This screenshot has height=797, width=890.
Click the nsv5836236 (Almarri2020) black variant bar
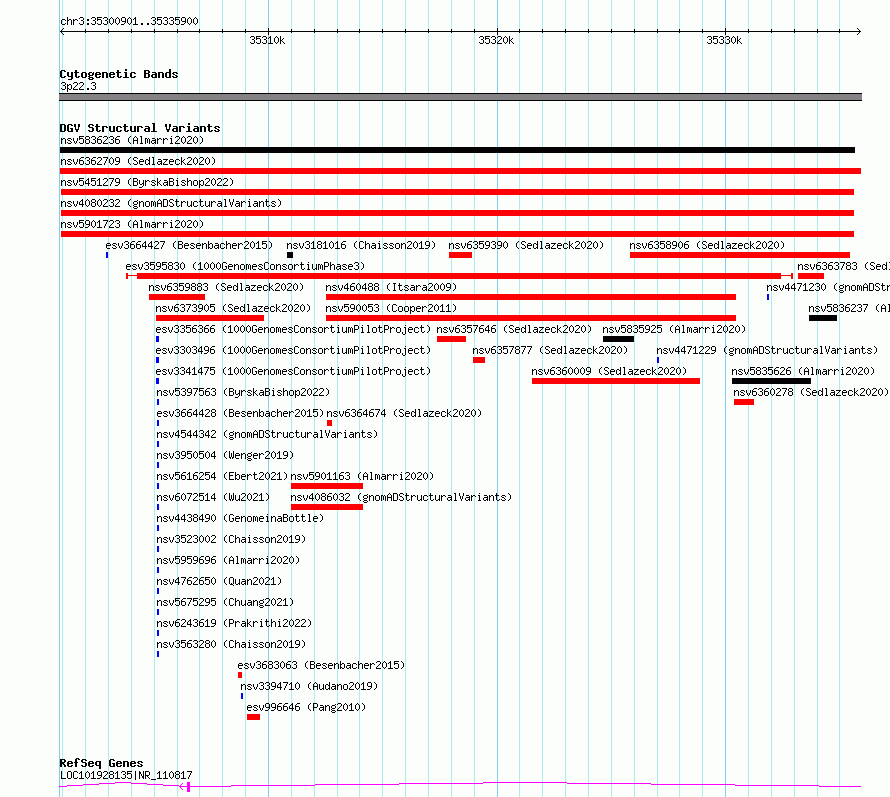[x=457, y=150]
